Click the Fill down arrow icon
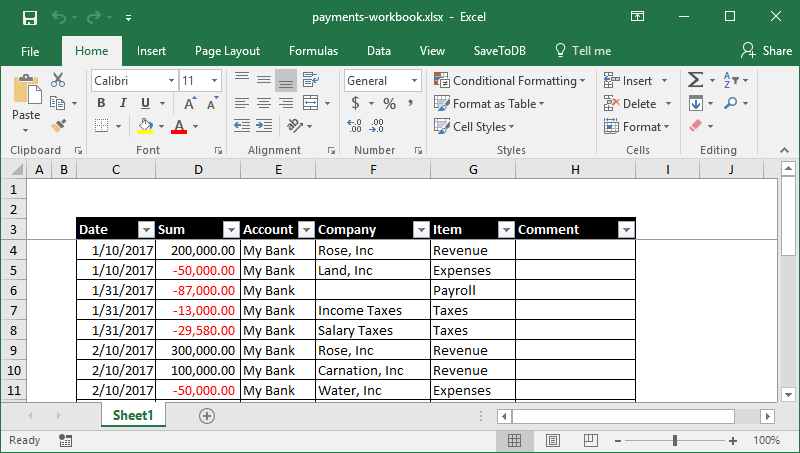 pyautogui.click(x=695, y=103)
